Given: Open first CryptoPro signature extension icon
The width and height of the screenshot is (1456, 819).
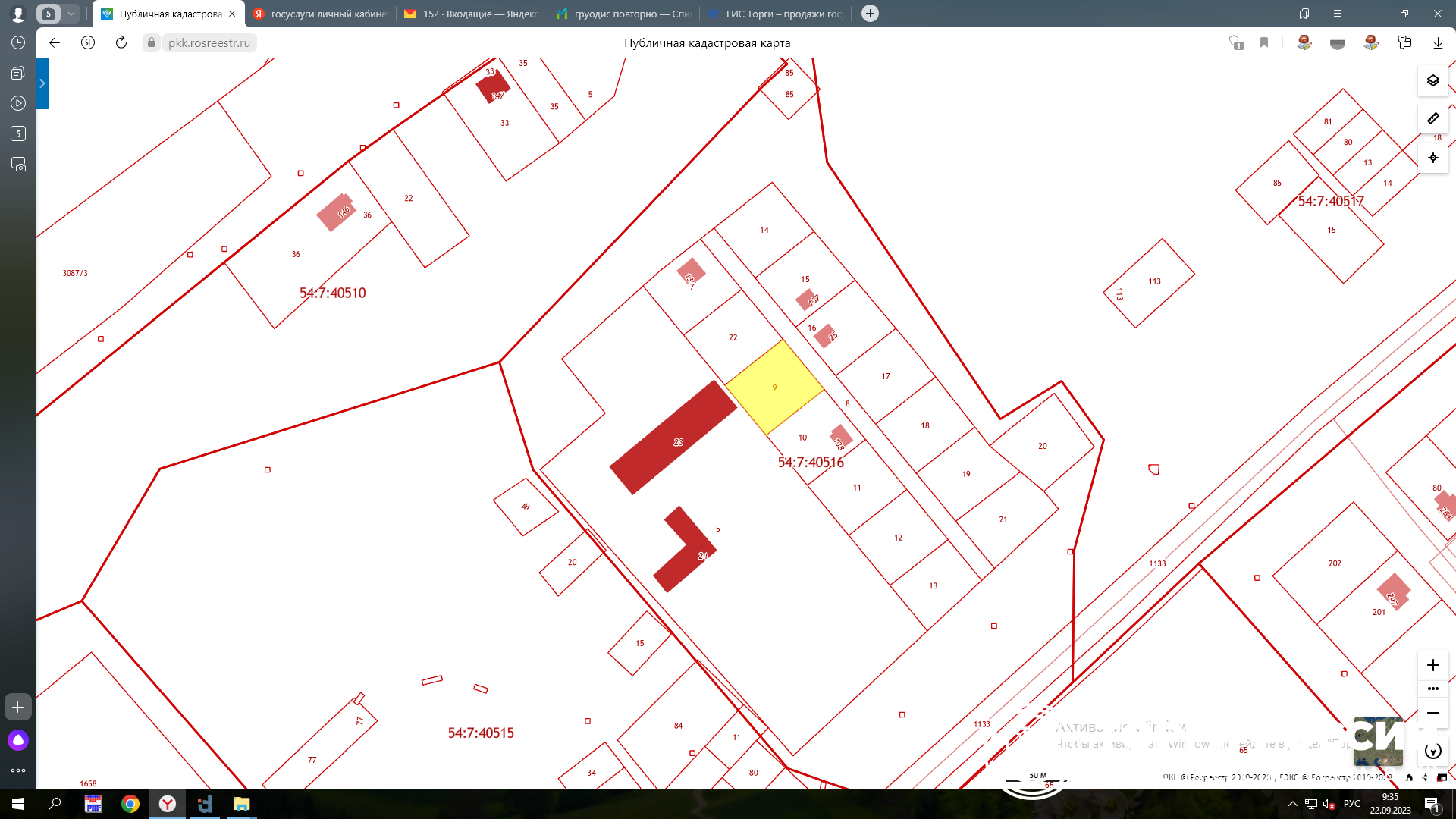Looking at the screenshot, I should click(x=1304, y=42).
